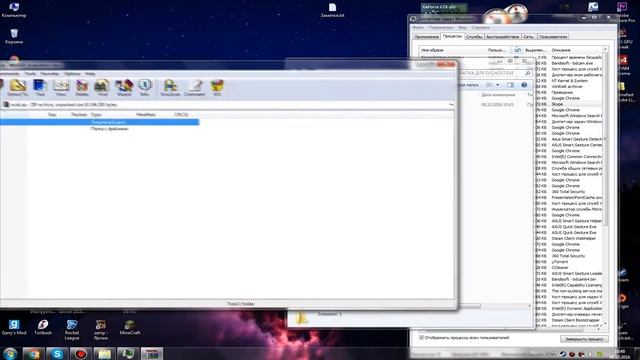Click the View icon in WinRAR toolbar
Viewport: 640px width, 360px height.
(61, 87)
